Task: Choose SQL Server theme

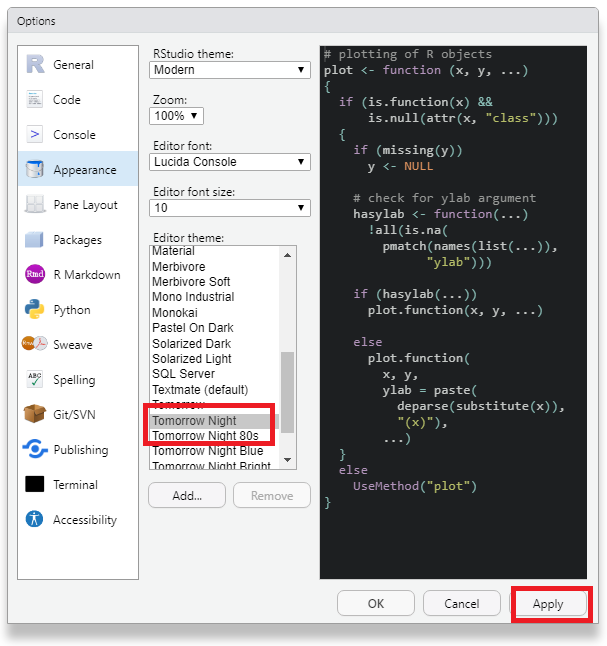Action: [x=214, y=374]
